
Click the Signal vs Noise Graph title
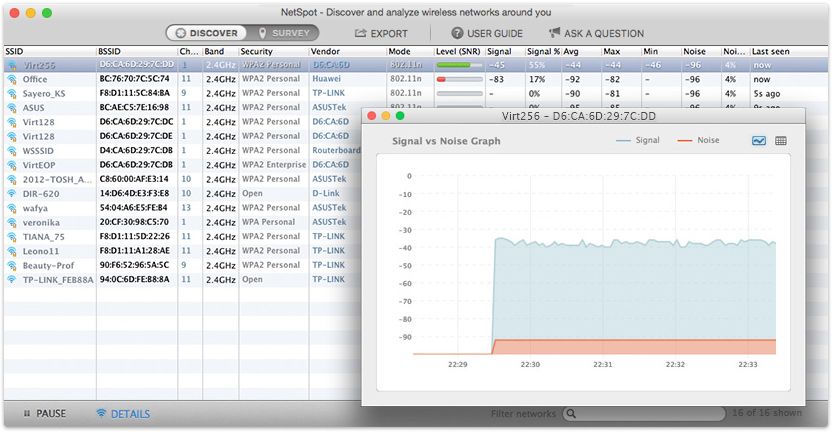coord(446,141)
